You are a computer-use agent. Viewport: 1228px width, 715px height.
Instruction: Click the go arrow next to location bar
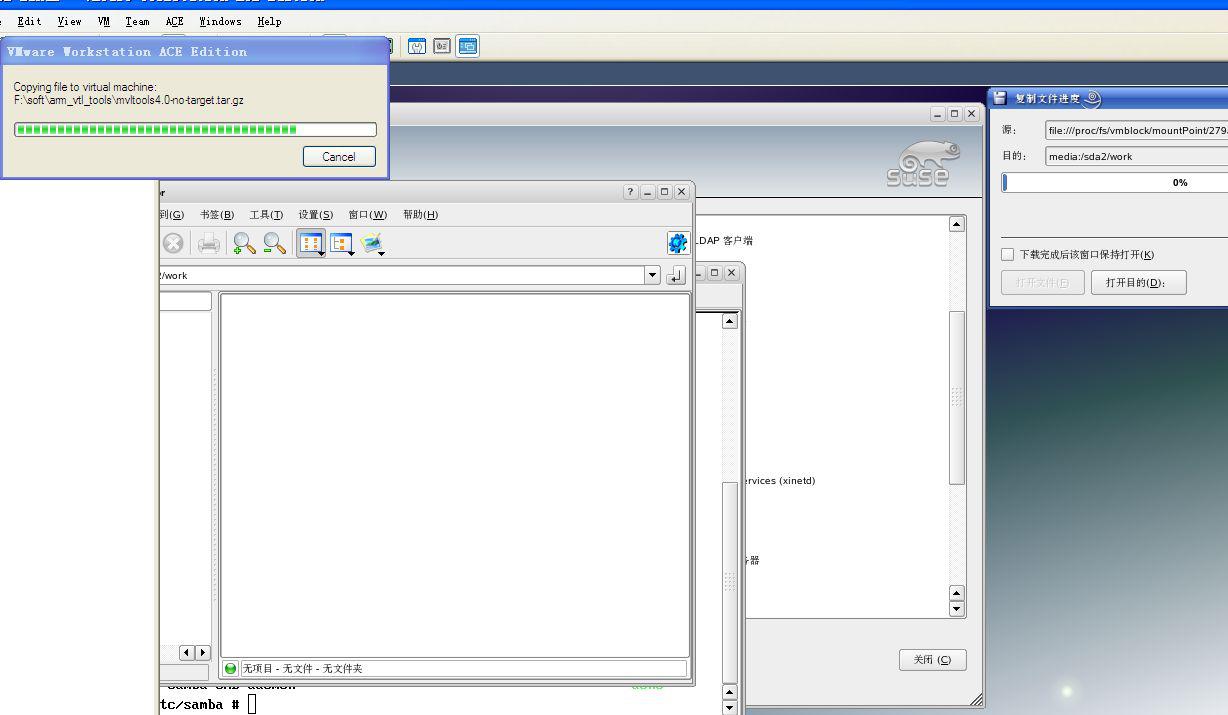point(676,275)
